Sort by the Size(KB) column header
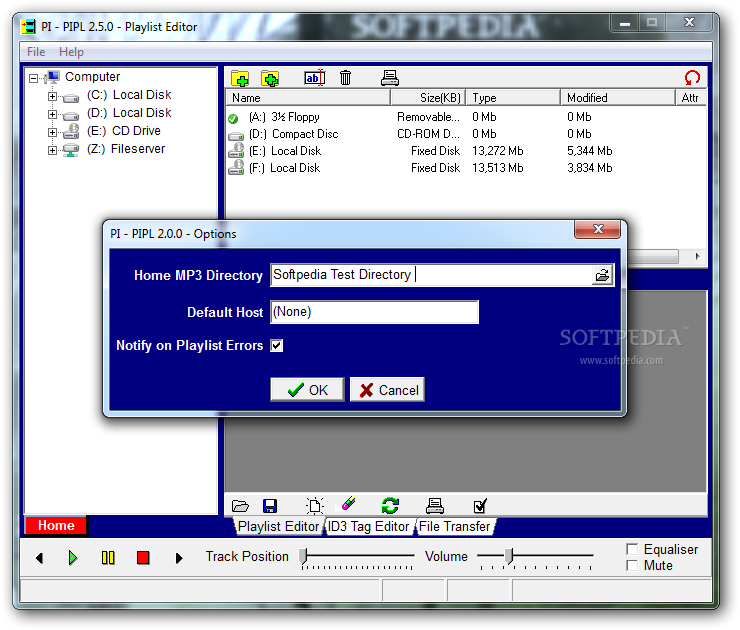 428,98
